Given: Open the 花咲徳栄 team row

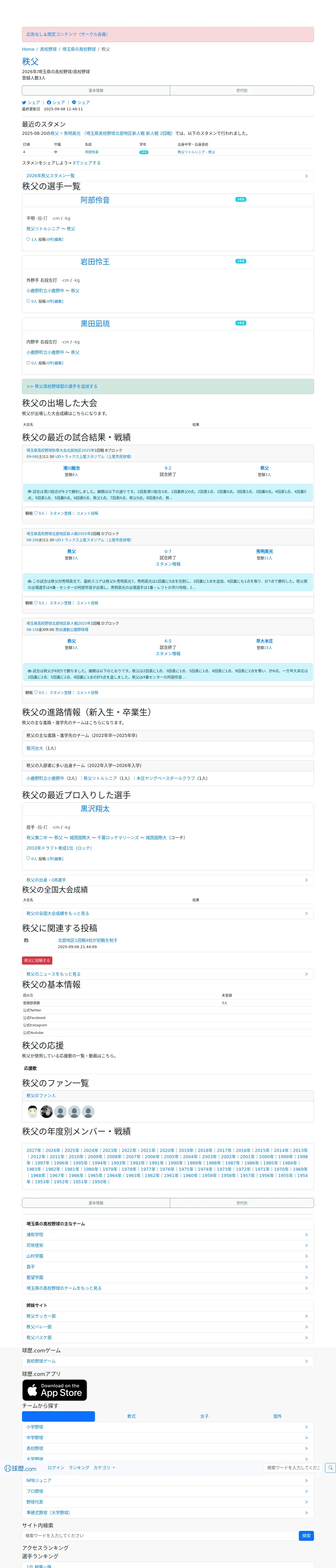Looking at the screenshot, I should (x=168, y=1246).
